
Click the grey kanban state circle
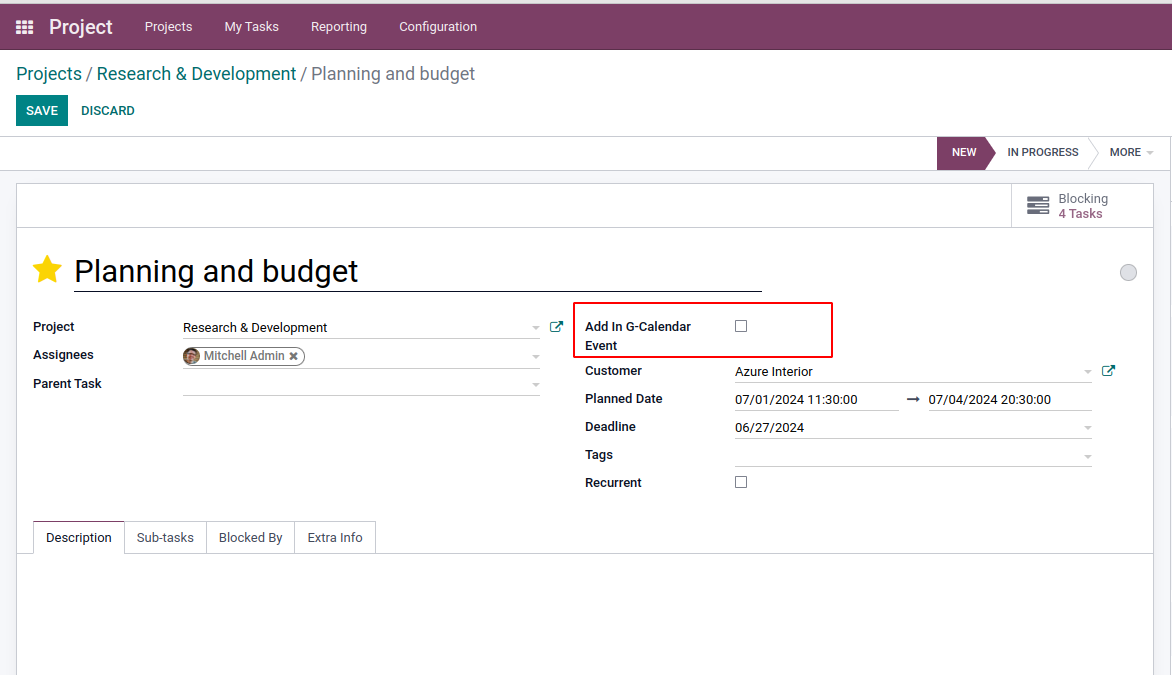point(1128,272)
